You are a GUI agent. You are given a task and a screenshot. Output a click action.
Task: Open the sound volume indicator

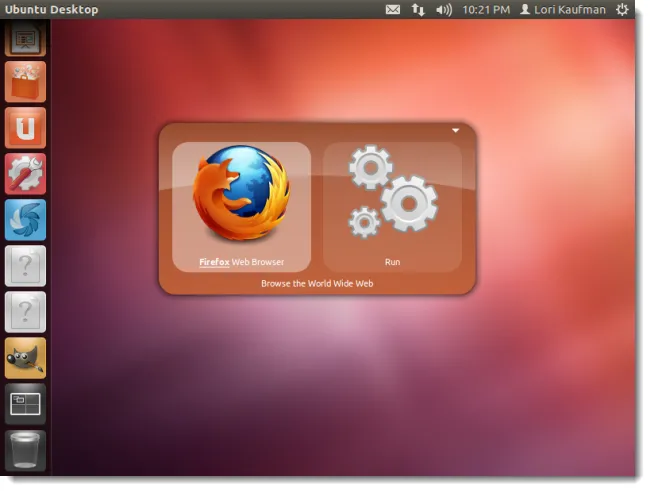[x=444, y=10]
